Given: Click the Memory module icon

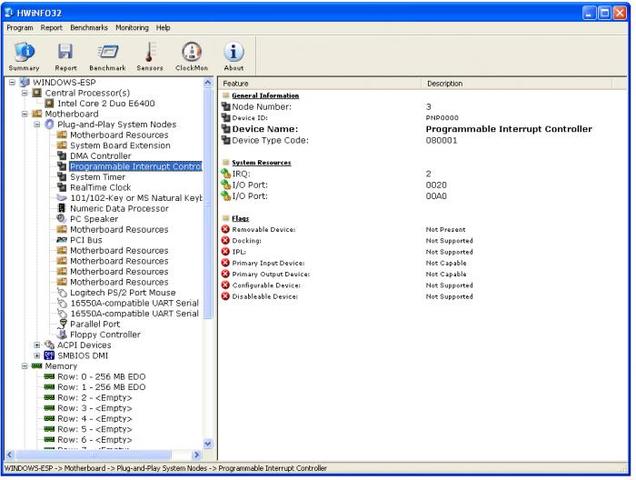Looking at the screenshot, I should pos(37,366).
